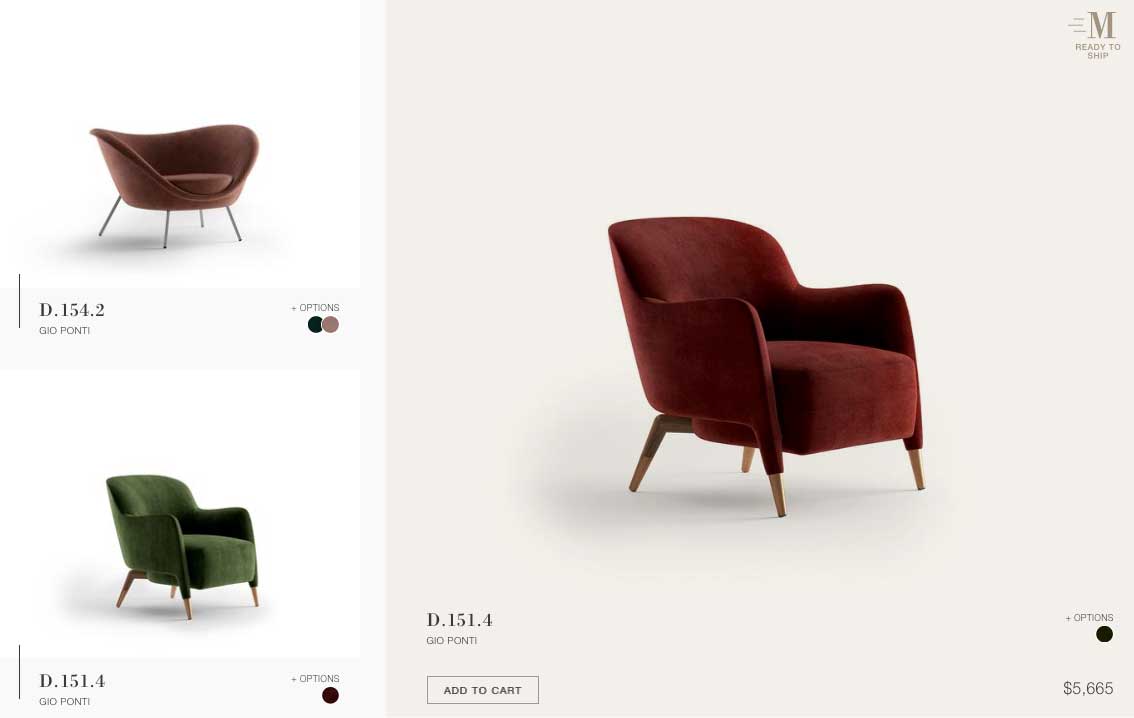Screen dimensions: 1134x718
Task: Click Gio Ponti designer in featured panel
Action: click(451, 641)
